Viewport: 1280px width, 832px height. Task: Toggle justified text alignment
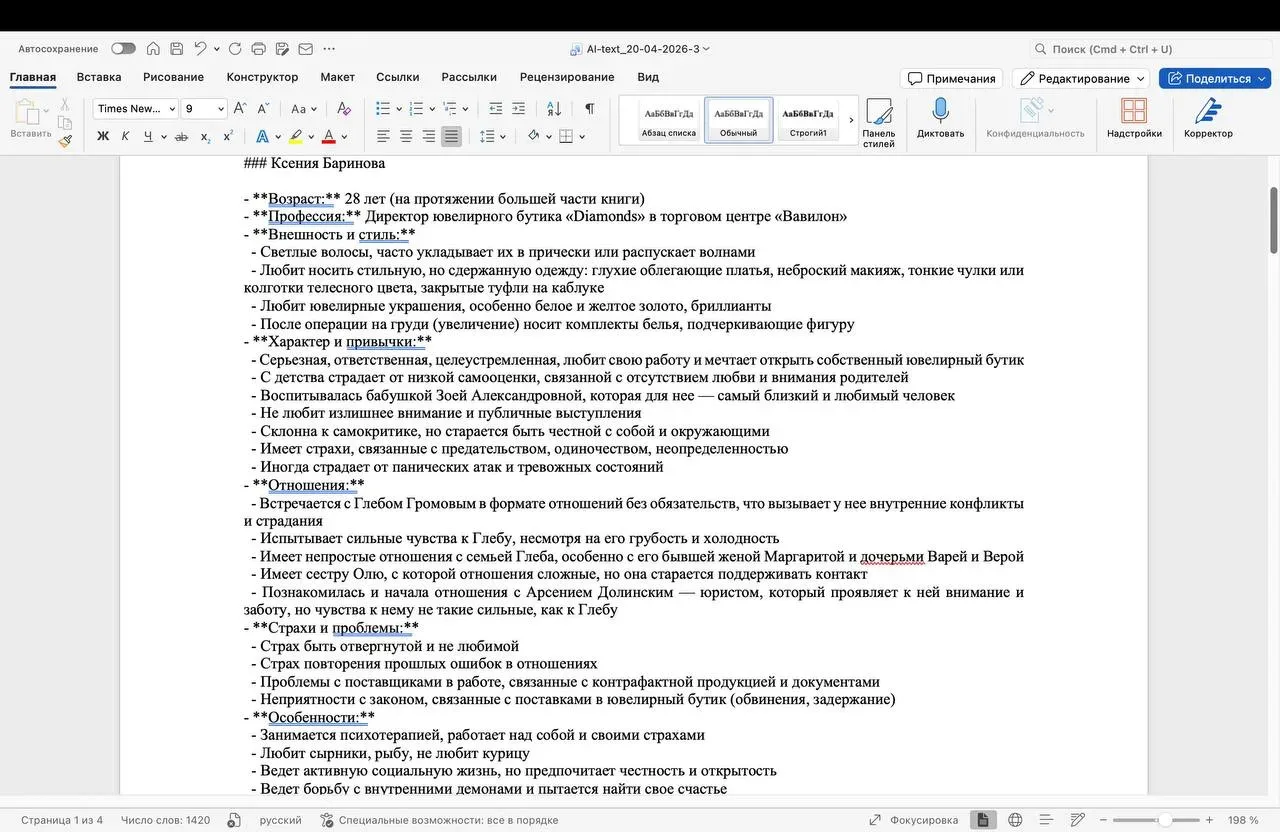tap(451, 137)
